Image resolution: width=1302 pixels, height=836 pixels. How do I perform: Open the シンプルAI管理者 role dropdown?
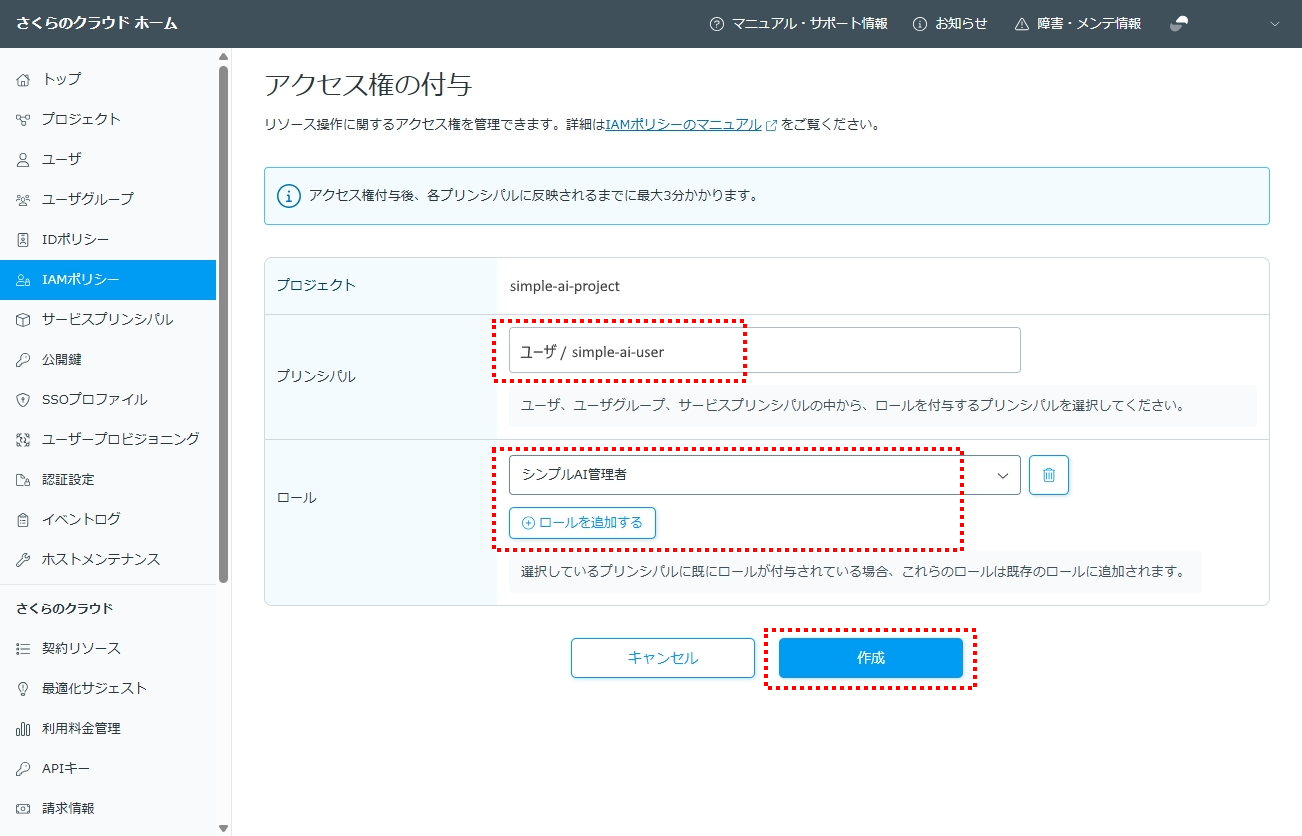pos(764,475)
